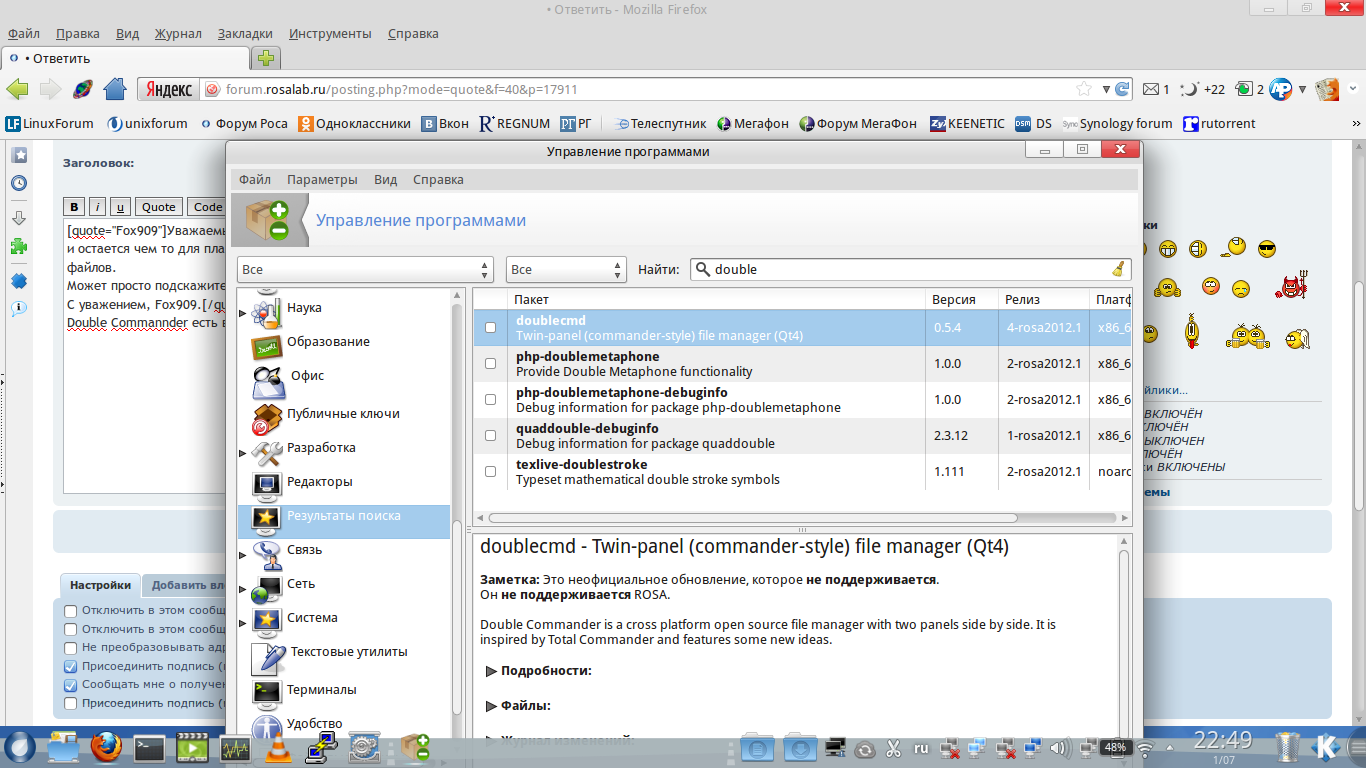This screenshot has width=1366, height=768.
Task: Tick the php-doublemetaphone package checkbox
Action: coord(490,363)
